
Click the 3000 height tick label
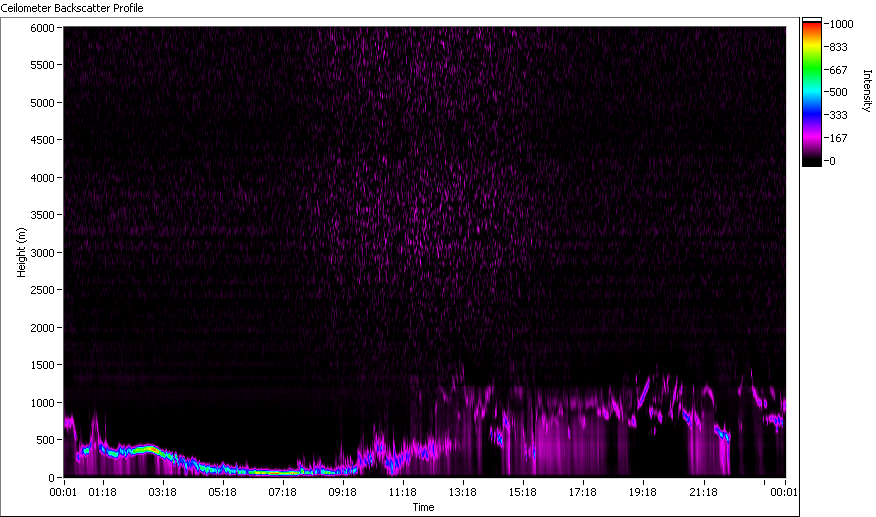point(42,253)
